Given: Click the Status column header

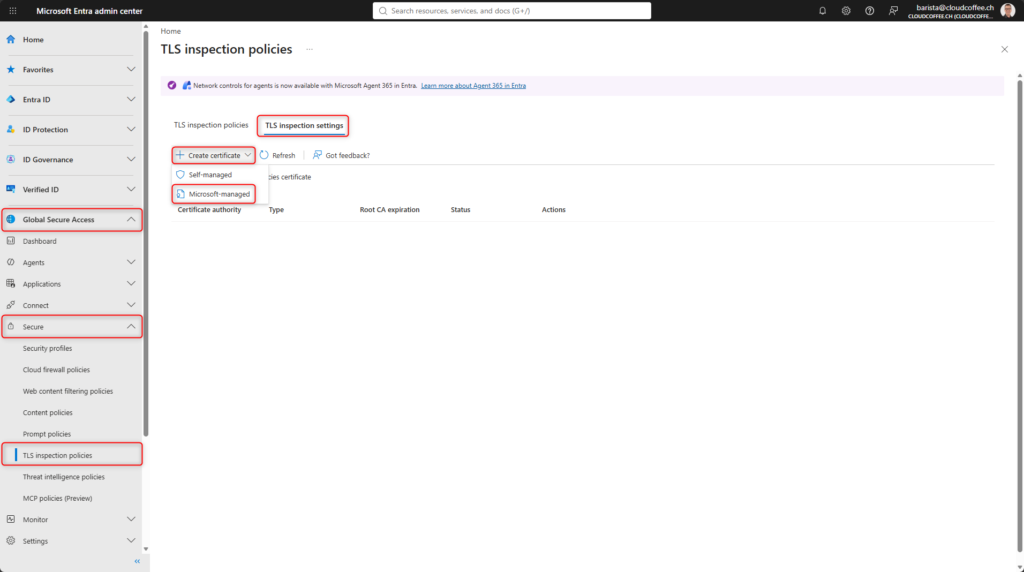Looking at the screenshot, I should (460, 210).
